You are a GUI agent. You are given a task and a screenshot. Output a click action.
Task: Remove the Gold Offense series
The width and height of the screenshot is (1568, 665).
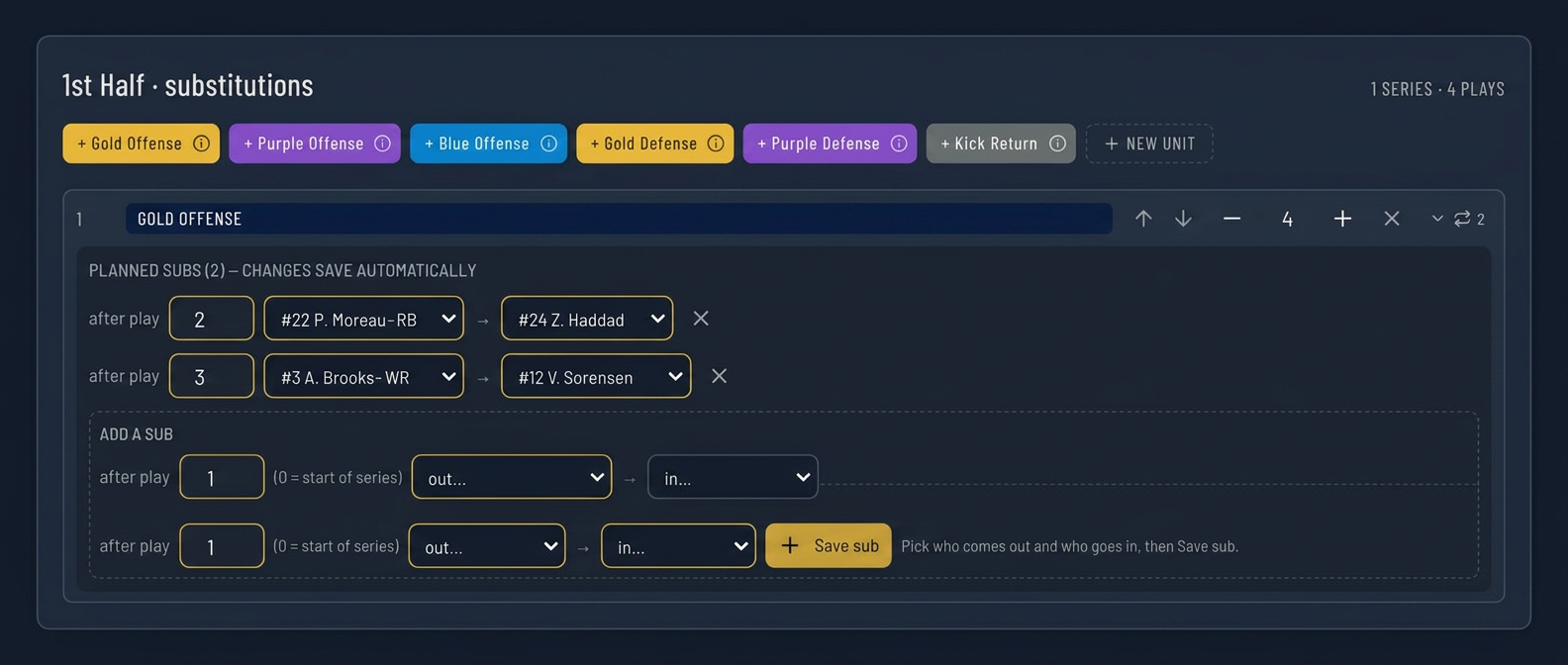click(x=1392, y=219)
